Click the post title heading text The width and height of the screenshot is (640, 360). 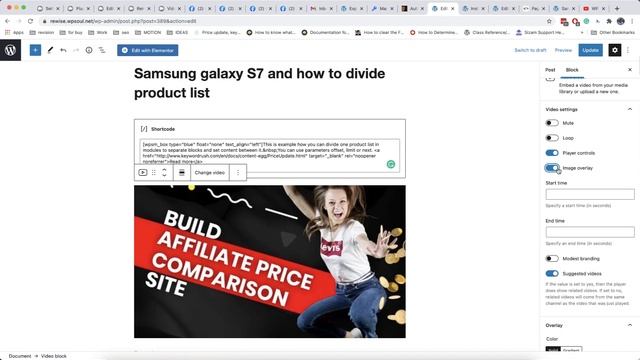[x=260, y=83]
